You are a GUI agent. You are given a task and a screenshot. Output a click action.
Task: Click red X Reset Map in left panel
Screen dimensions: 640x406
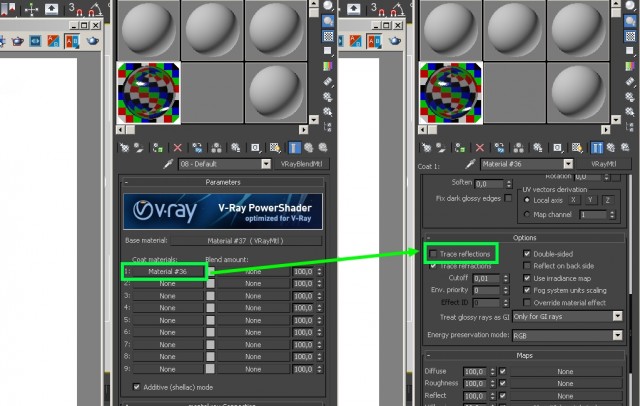[177, 147]
